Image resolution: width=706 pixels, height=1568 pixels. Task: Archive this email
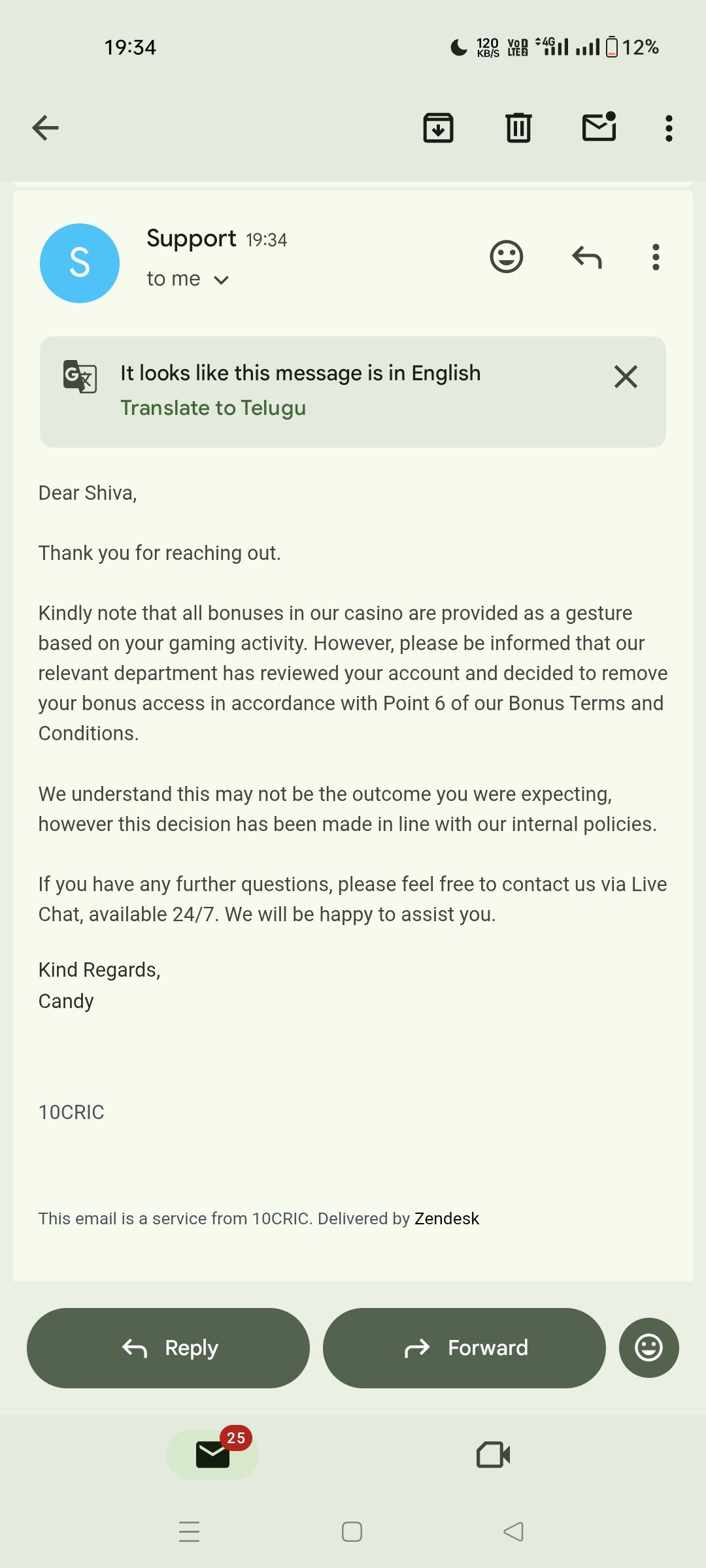pos(438,127)
